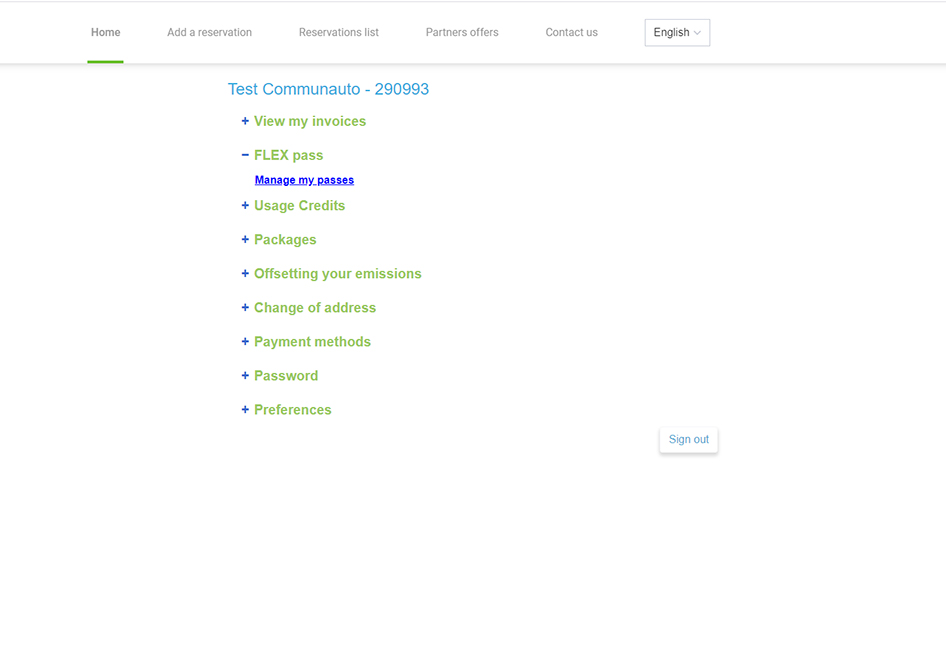Expand Offsetting your emissions section
The height and width of the screenshot is (667, 946).
[337, 274]
